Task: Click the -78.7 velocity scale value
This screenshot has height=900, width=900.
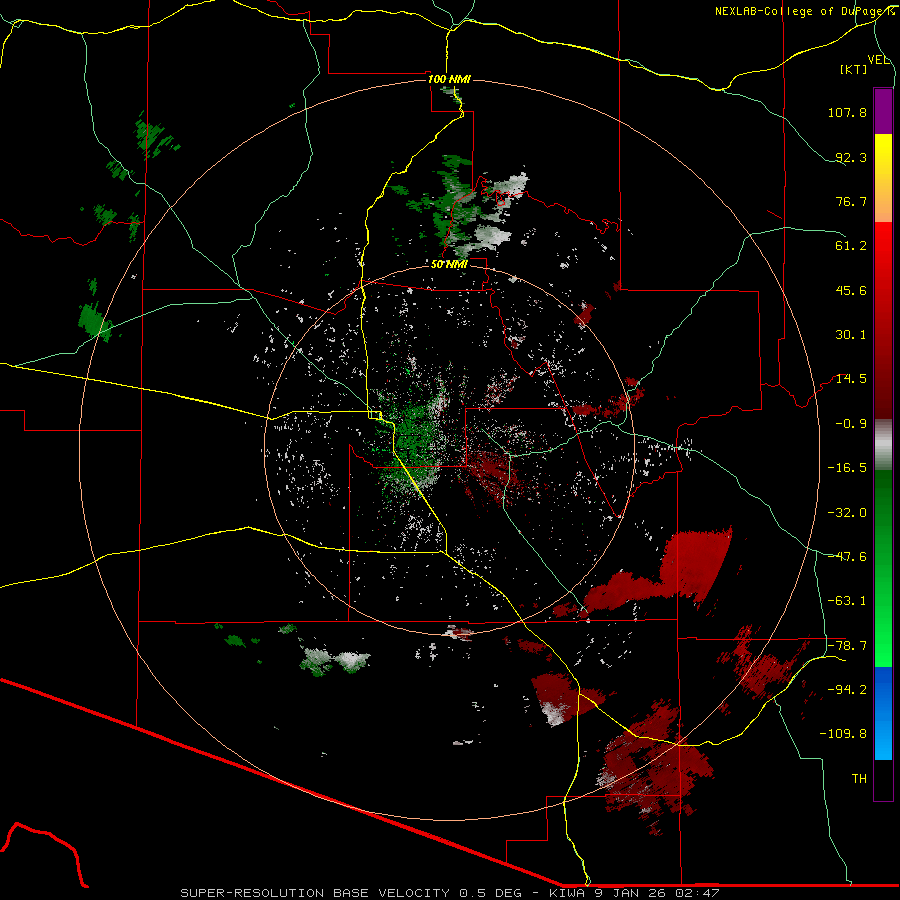Action: [847, 646]
